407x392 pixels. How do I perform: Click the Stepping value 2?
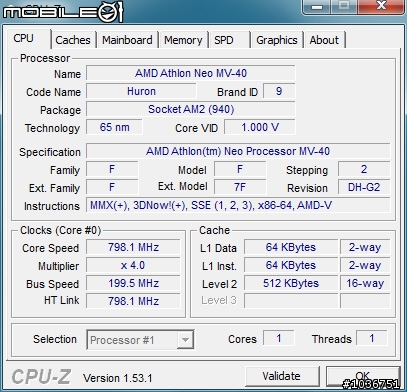coord(364,169)
